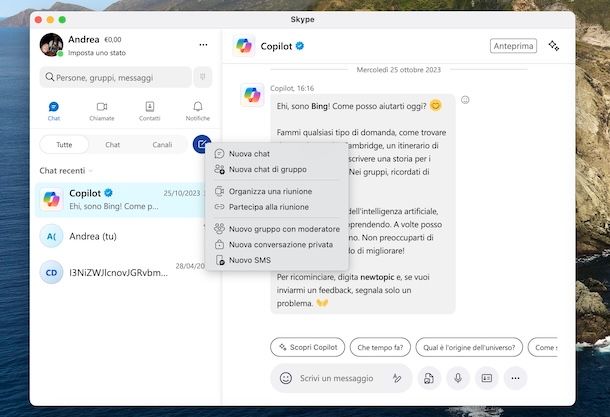The height and width of the screenshot is (417, 610).
Task: Open the three-dots menu beside Andrea's profile
Action: click(203, 45)
